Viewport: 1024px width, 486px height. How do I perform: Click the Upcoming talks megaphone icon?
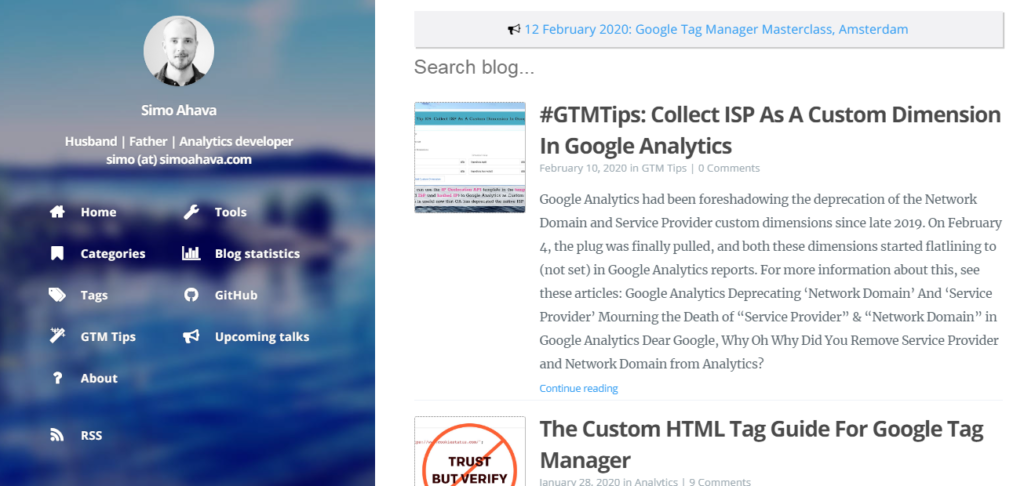(x=191, y=336)
